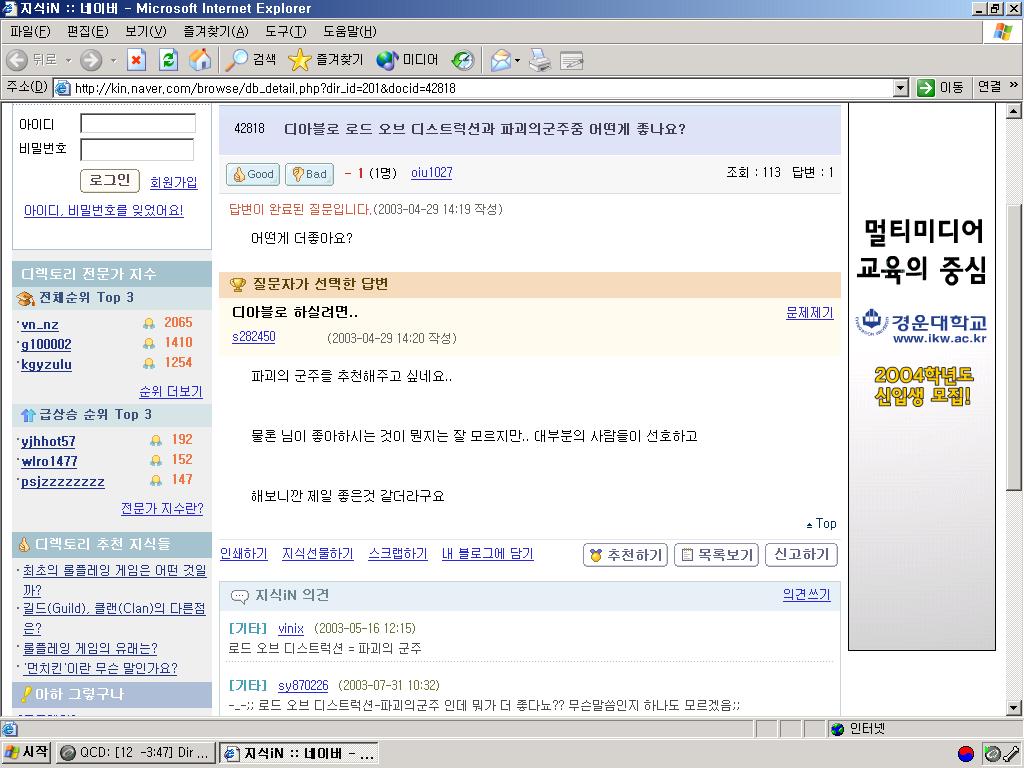
Task: Open the 회원가입 sign-up link
Action: pos(174,182)
